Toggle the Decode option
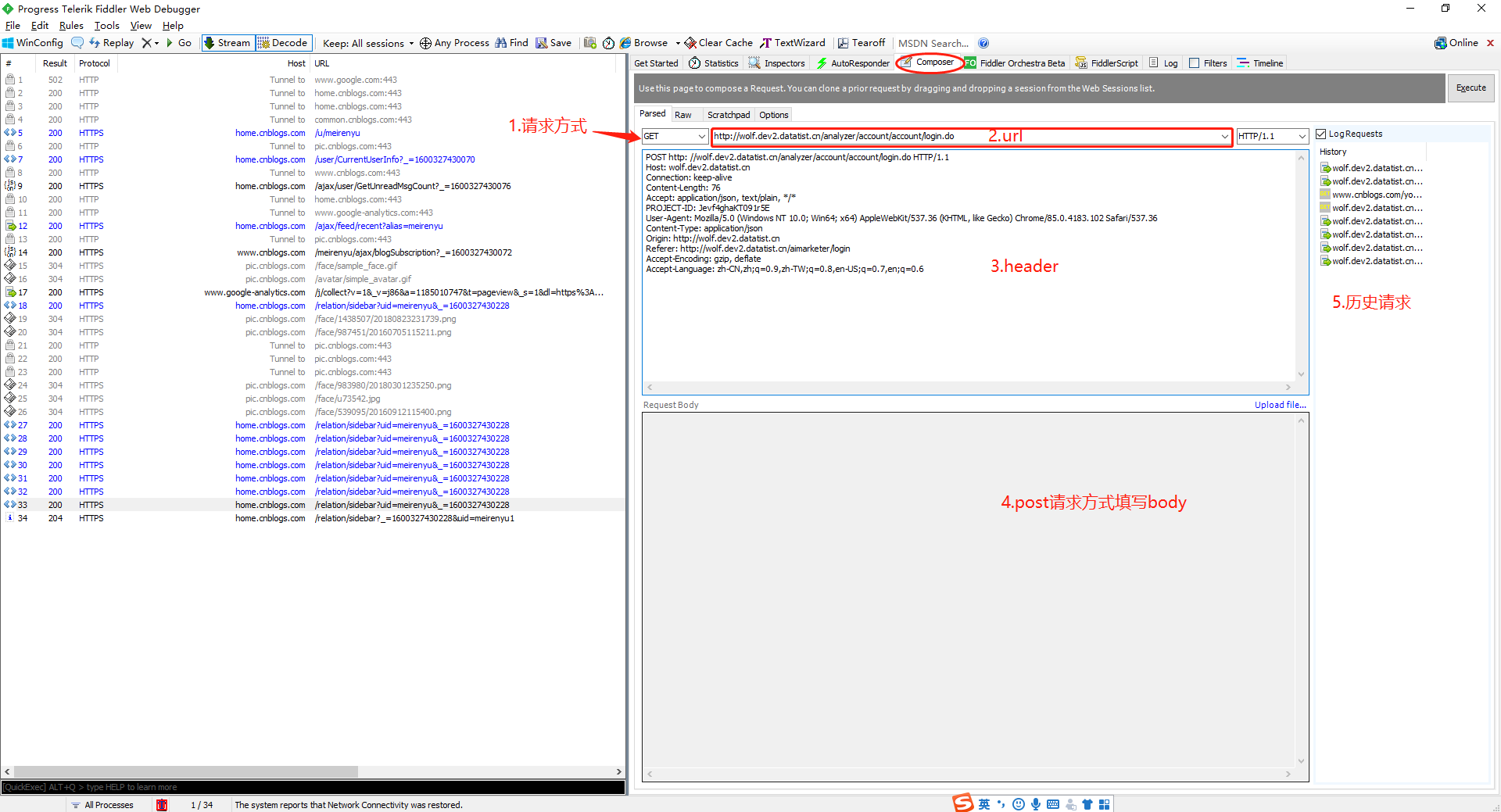The image size is (1501, 812). (x=284, y=43)
